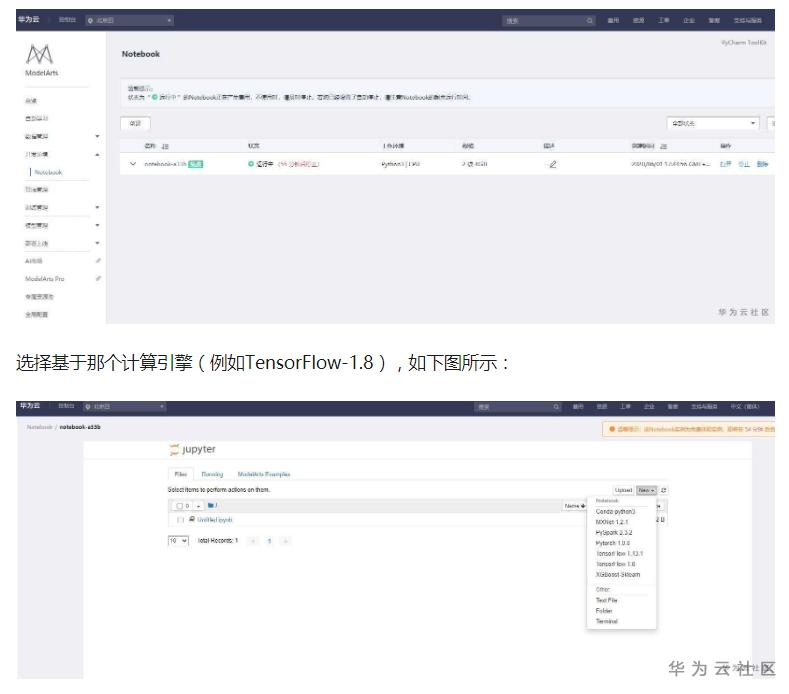Click the search field above the Jupyter page

pyautogui.click(x=518, y=407)
